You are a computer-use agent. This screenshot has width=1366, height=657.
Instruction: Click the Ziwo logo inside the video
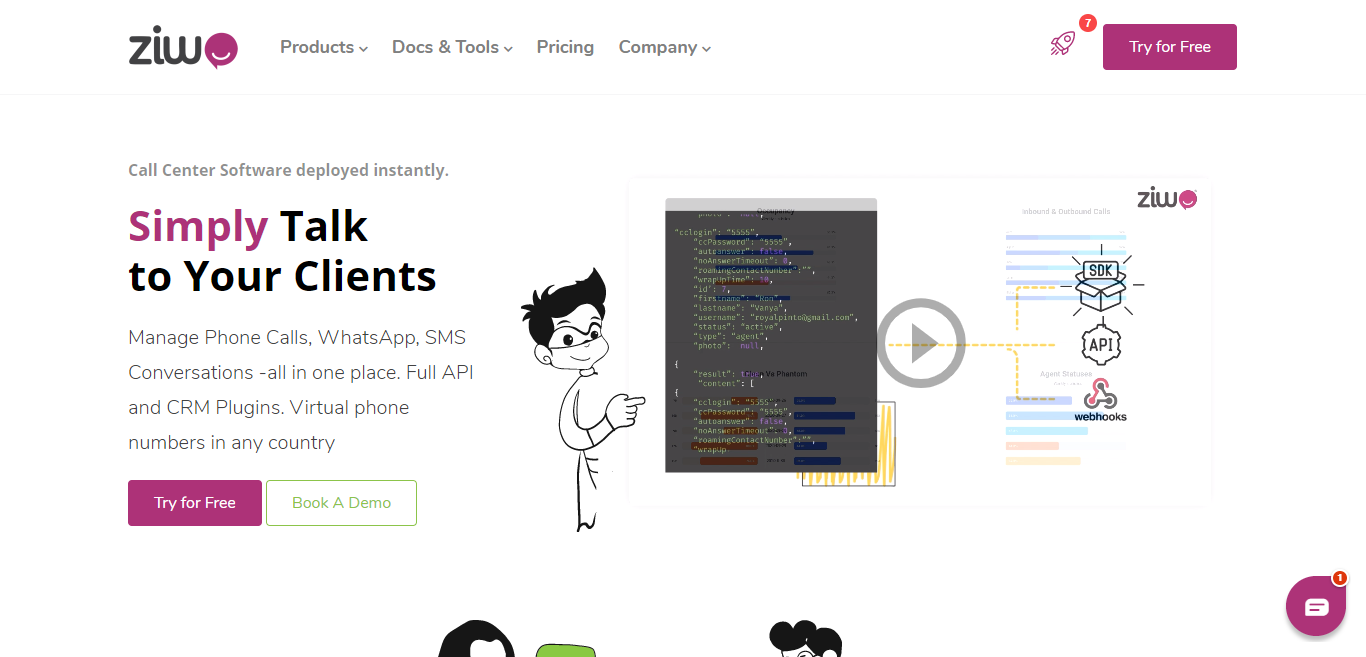tap(1167, 198)
